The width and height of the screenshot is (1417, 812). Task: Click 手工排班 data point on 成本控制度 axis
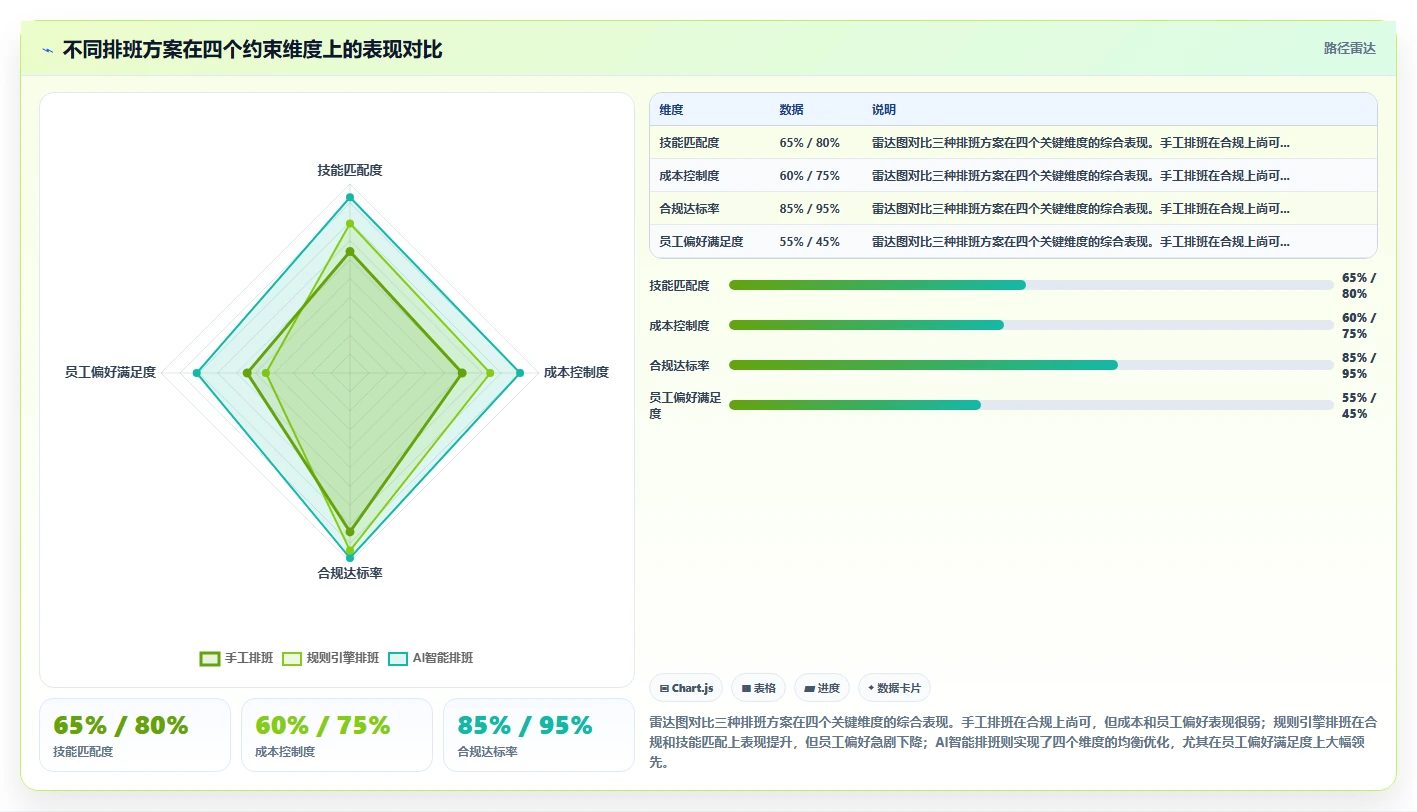tap(461, 373)
